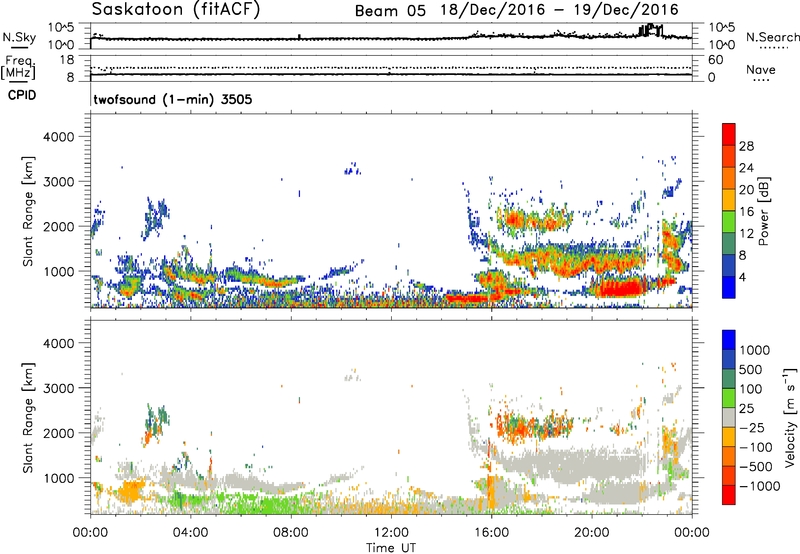Viewport: 800px width, 554px height.
Task: Click the blue bottom segment of Power colorbar
Action: (x=729, y=288)
